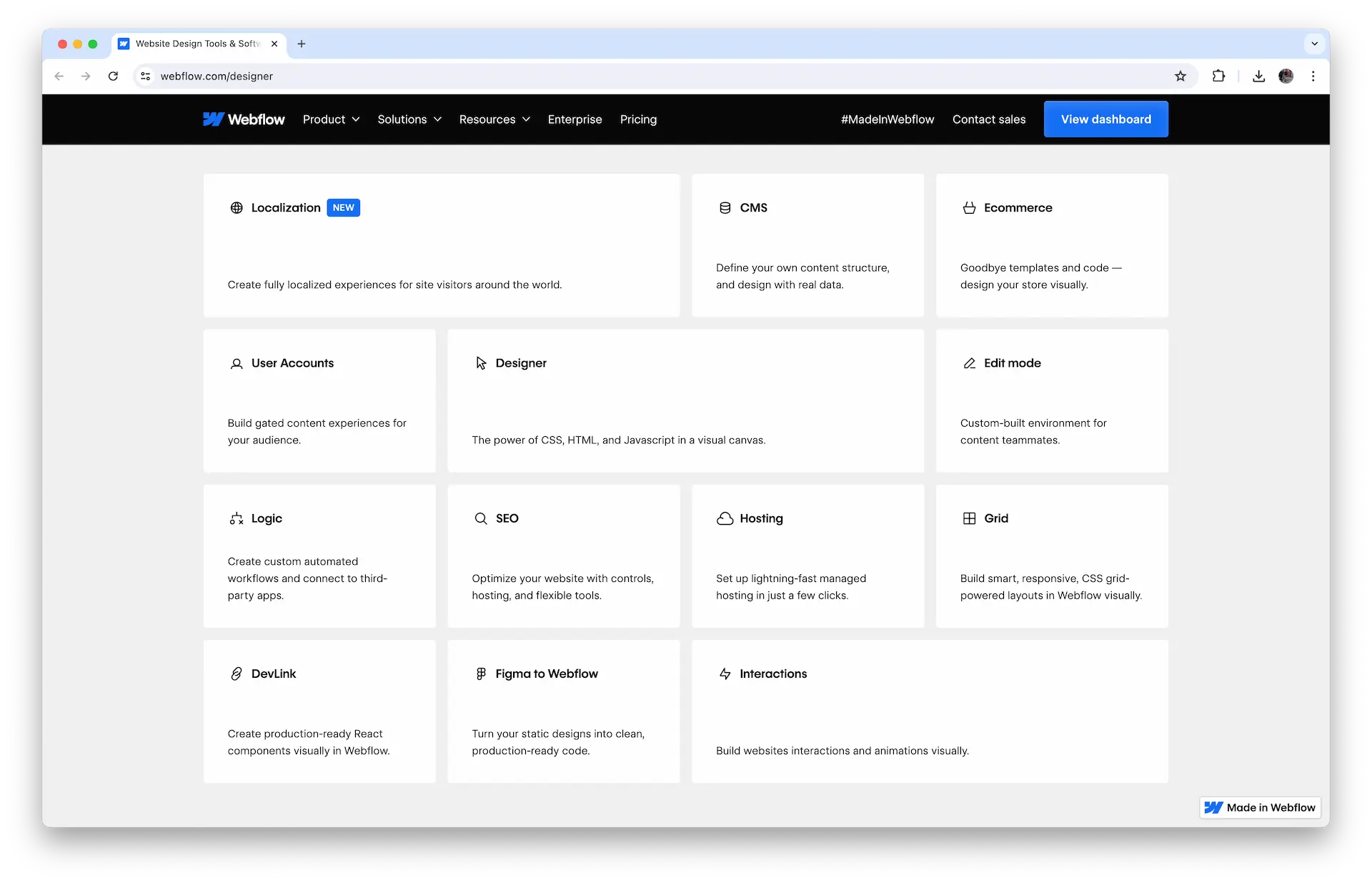Open the Ecommerce feature card title
Viewport: 1372px width, 883px height.
1018,208
